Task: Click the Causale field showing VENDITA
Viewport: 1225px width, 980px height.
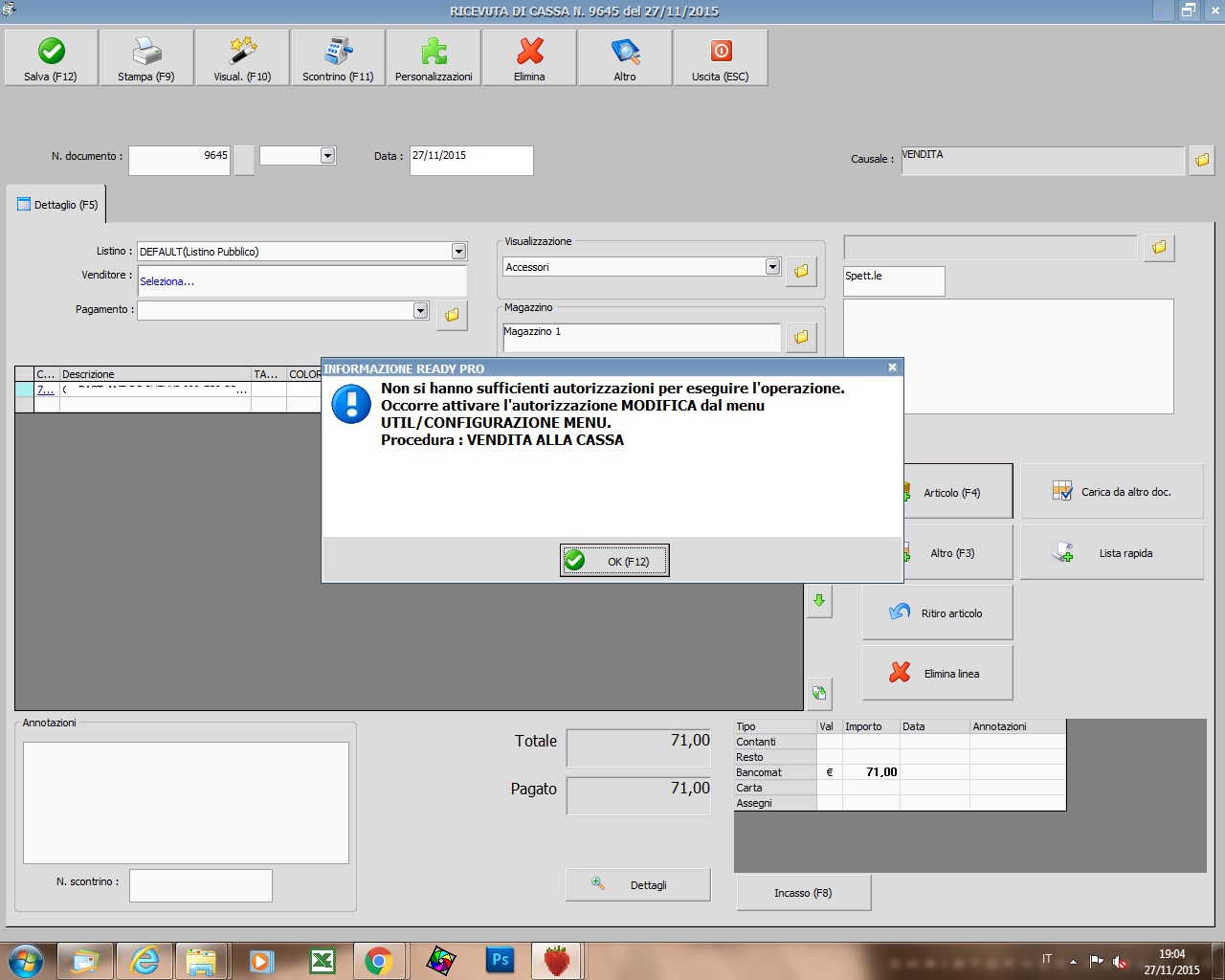Action: [1042, 160]
